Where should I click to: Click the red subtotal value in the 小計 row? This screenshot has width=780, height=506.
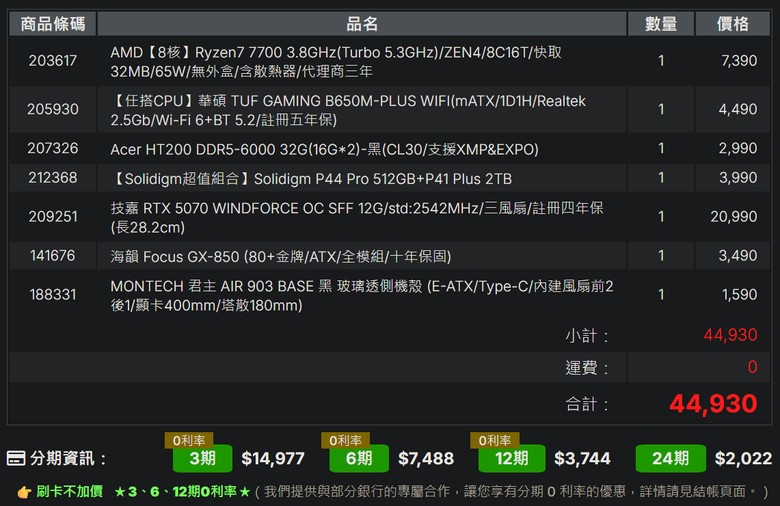click(730, 335)
